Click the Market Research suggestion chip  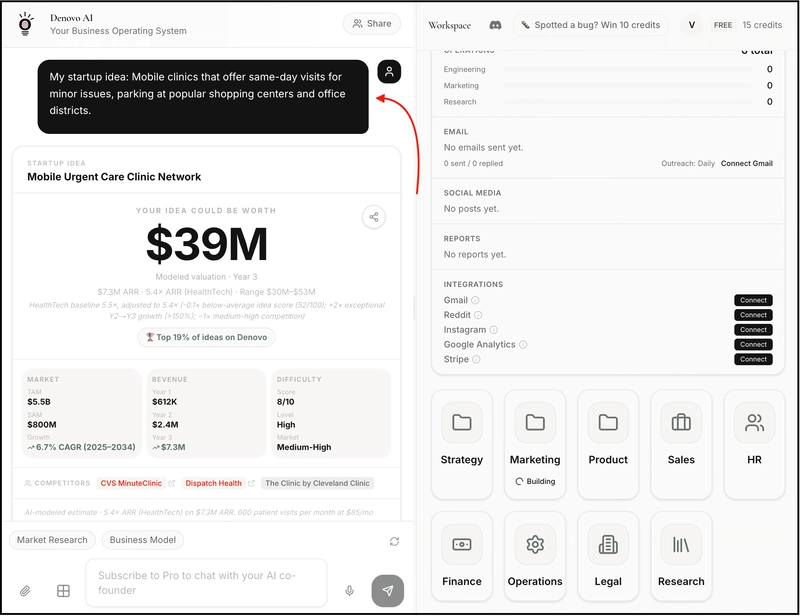(52, 540)
